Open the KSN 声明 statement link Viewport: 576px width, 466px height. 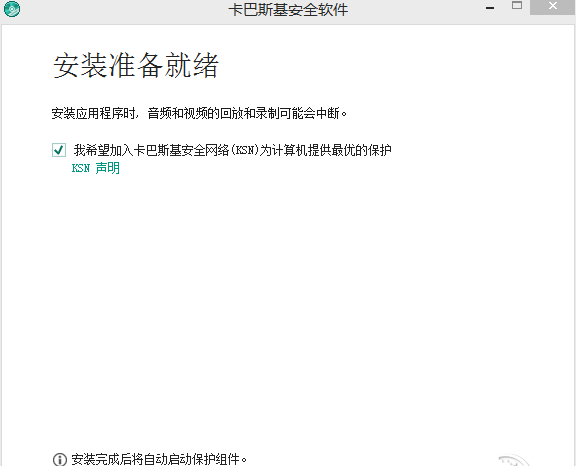[x=96, y=168]
